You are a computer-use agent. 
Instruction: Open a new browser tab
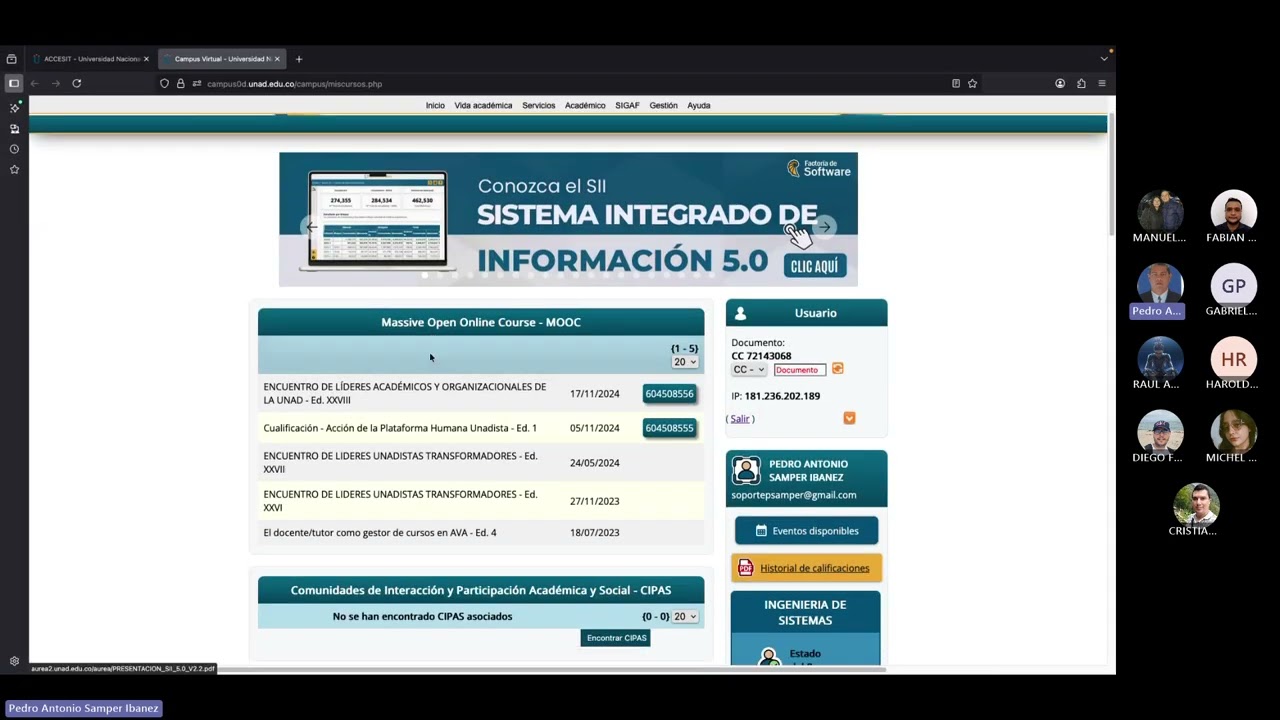[x=298, y=59]
